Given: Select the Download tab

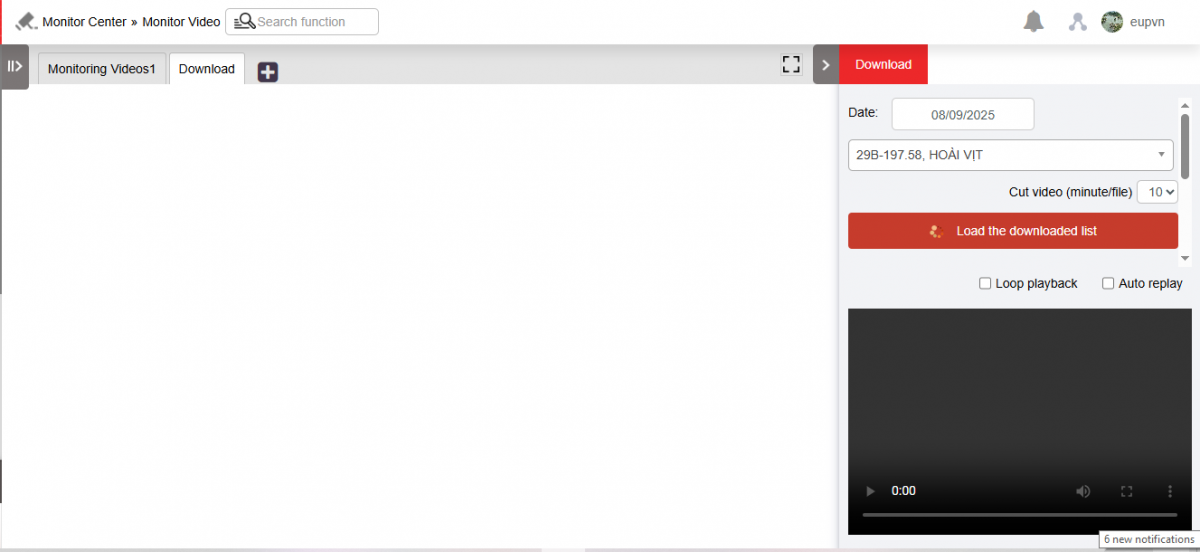Looking at the screenshot, I should [207, 69].
